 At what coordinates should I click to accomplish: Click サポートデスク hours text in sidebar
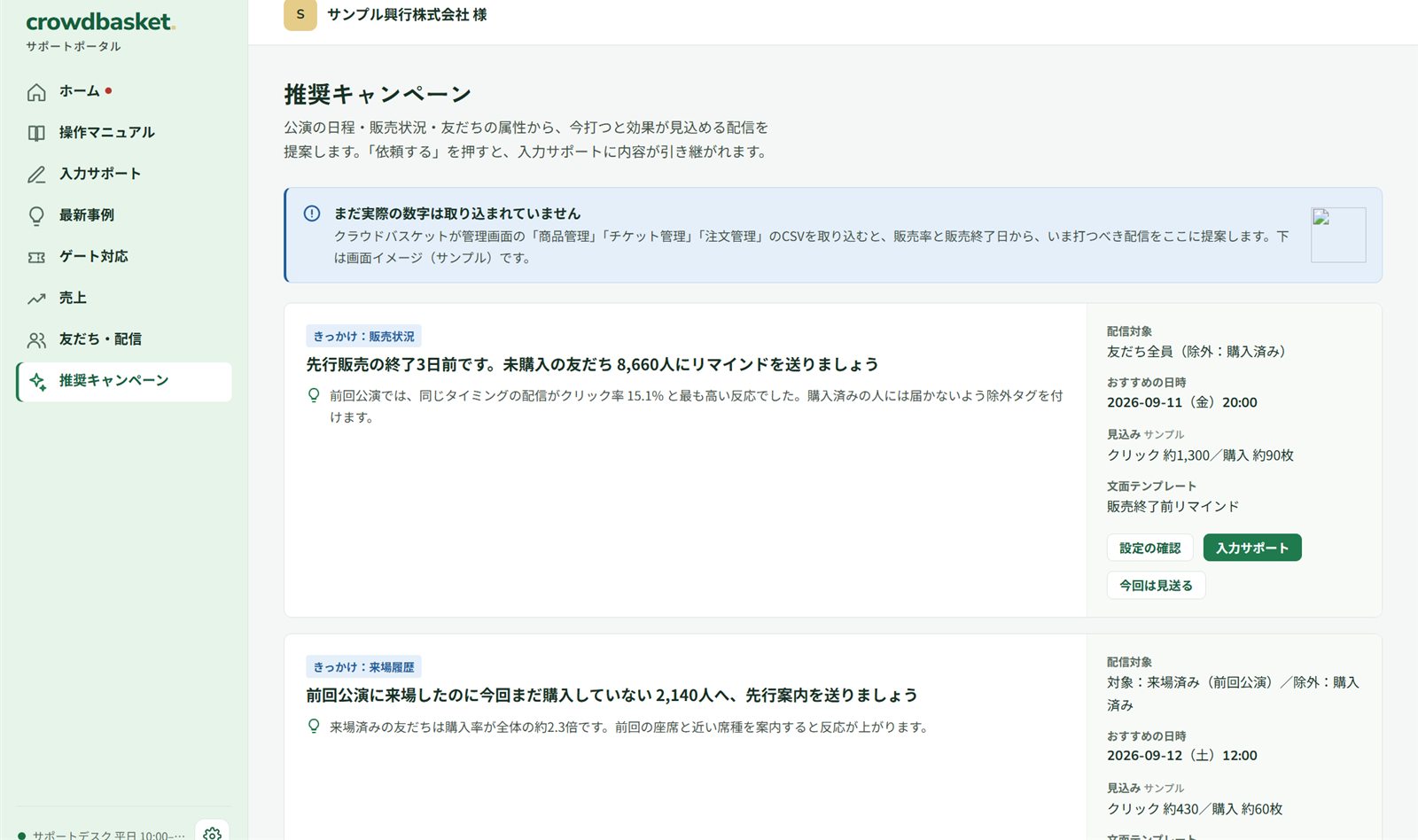tap(108, 835)
